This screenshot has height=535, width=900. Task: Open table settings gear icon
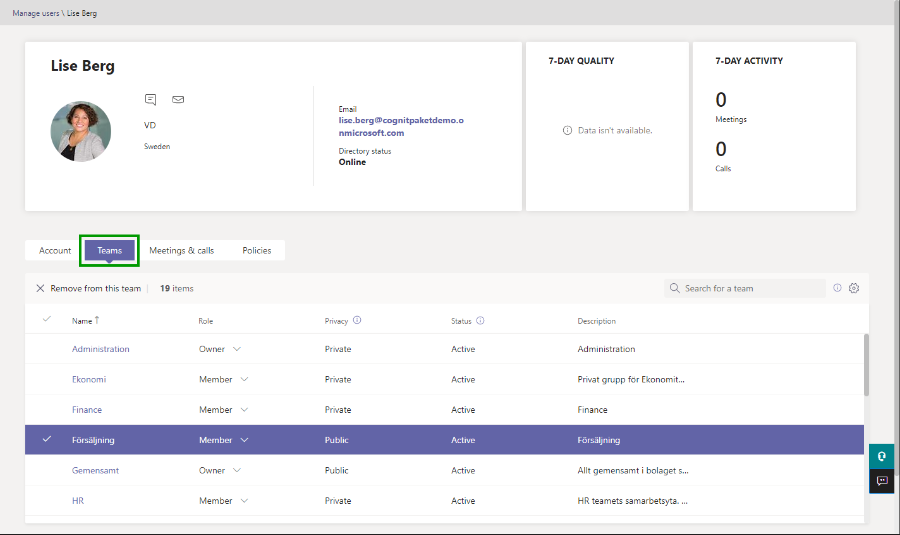(854, 288)
